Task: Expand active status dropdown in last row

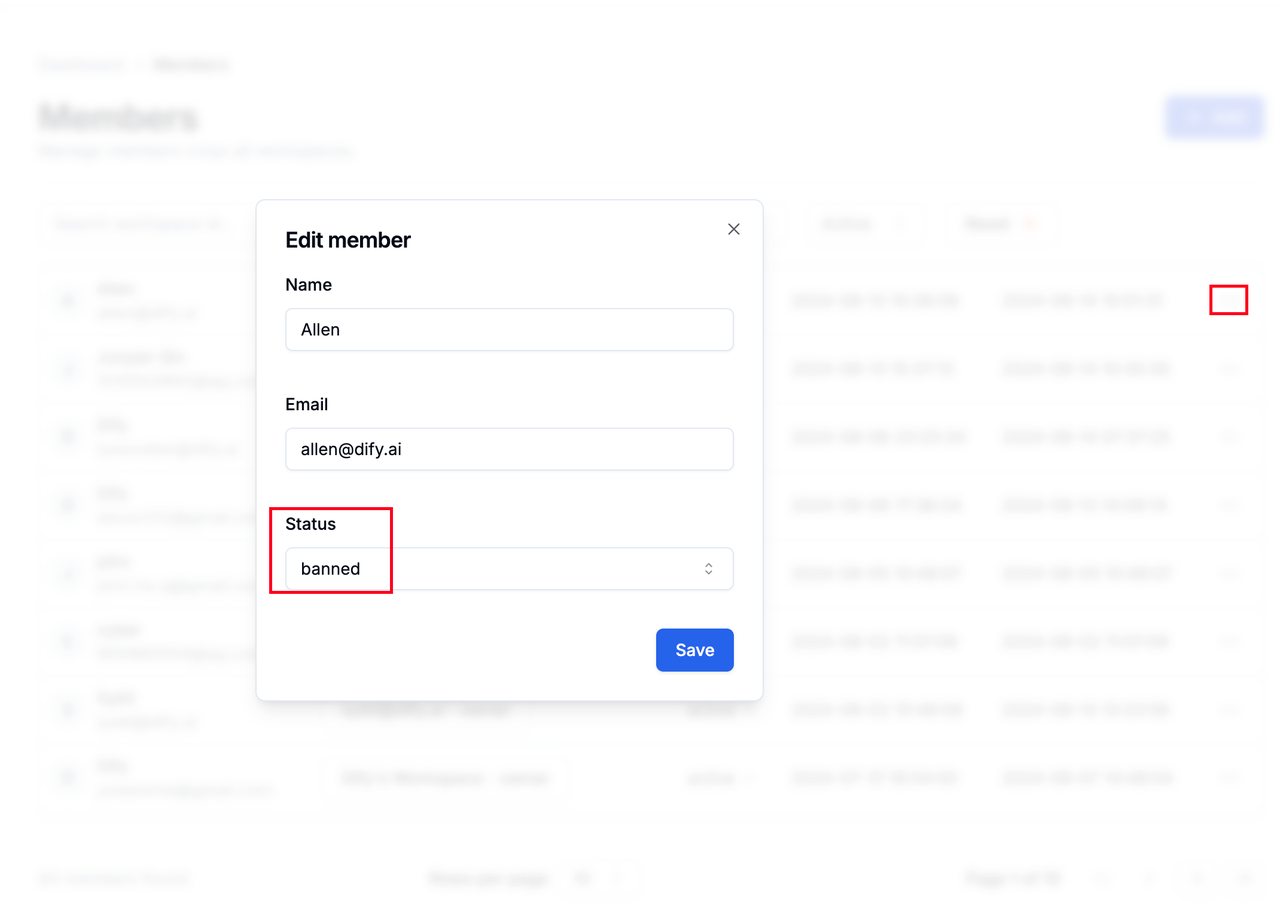Action: click(719, 777)
